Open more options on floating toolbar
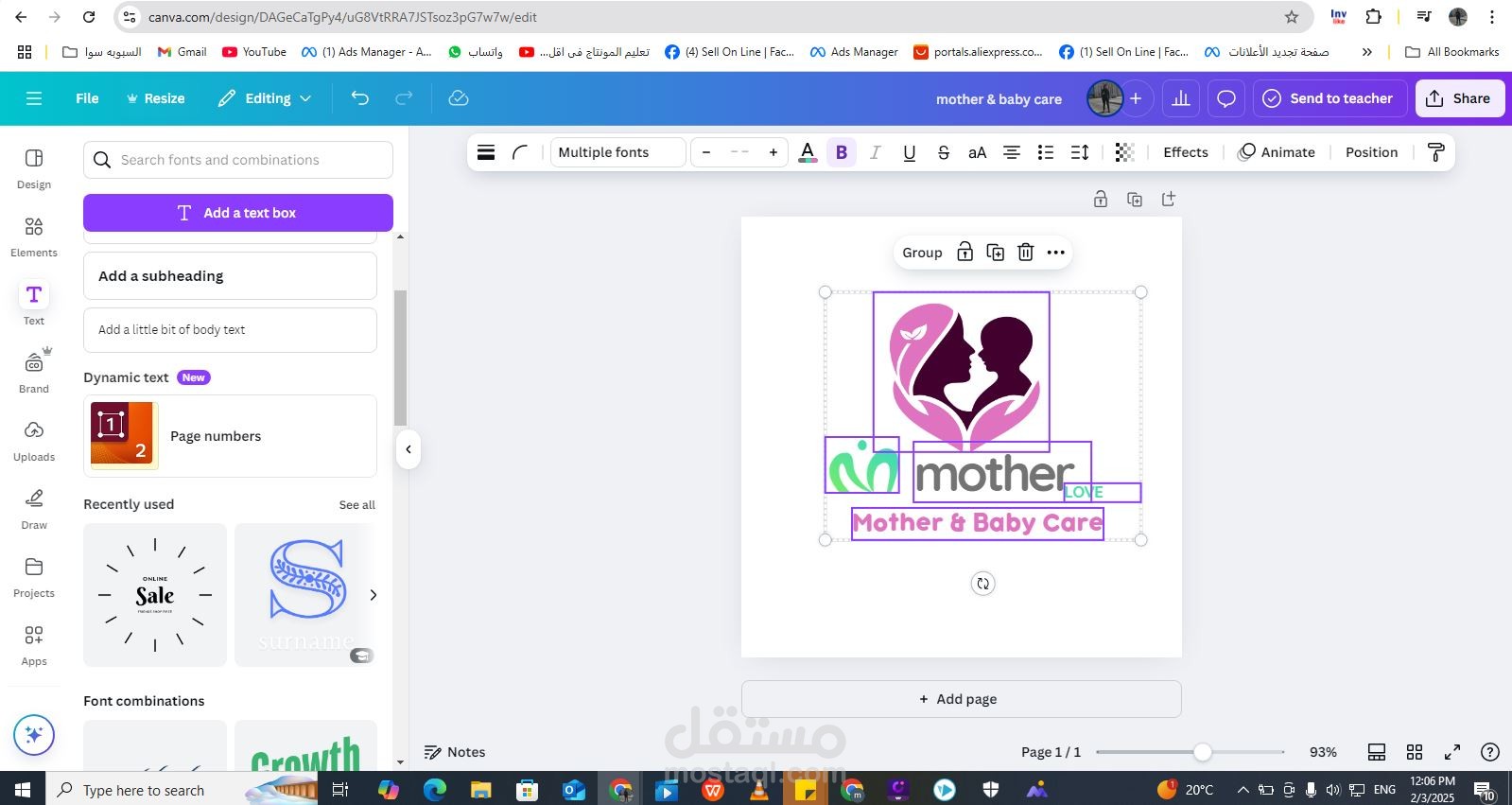1512x805 pixels. [1056, 253]
